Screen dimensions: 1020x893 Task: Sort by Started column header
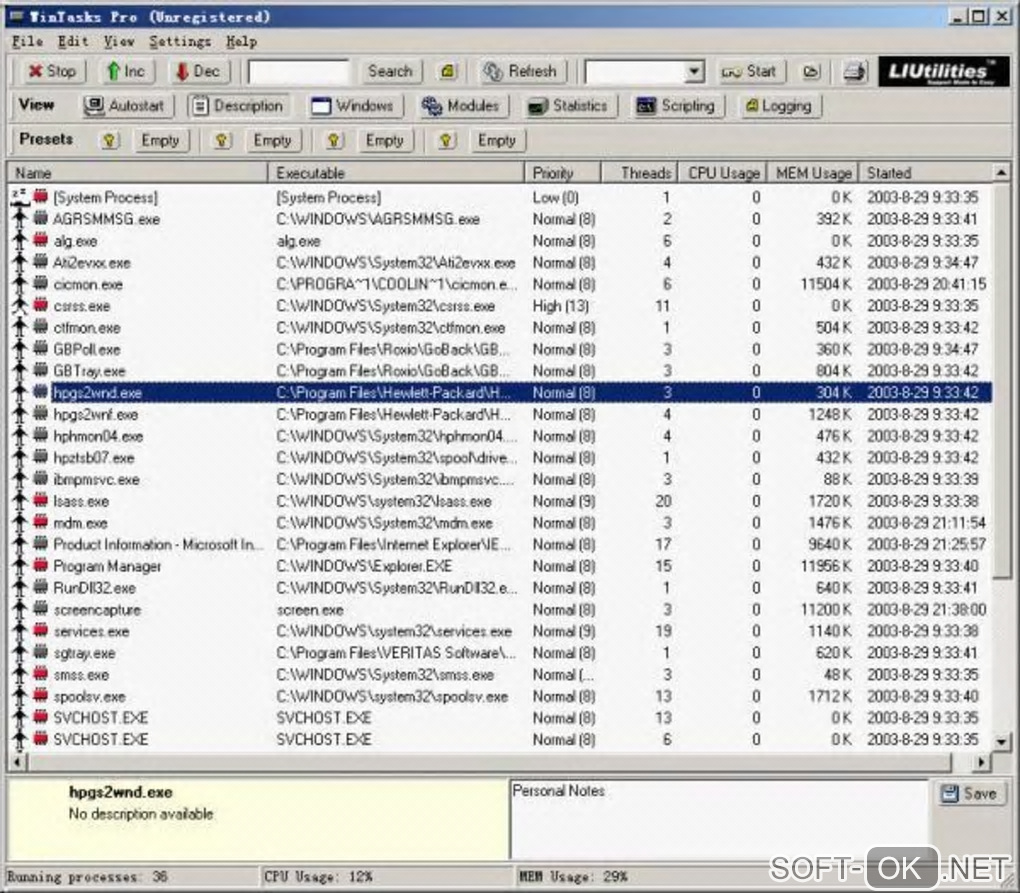(x=925, y=173)
